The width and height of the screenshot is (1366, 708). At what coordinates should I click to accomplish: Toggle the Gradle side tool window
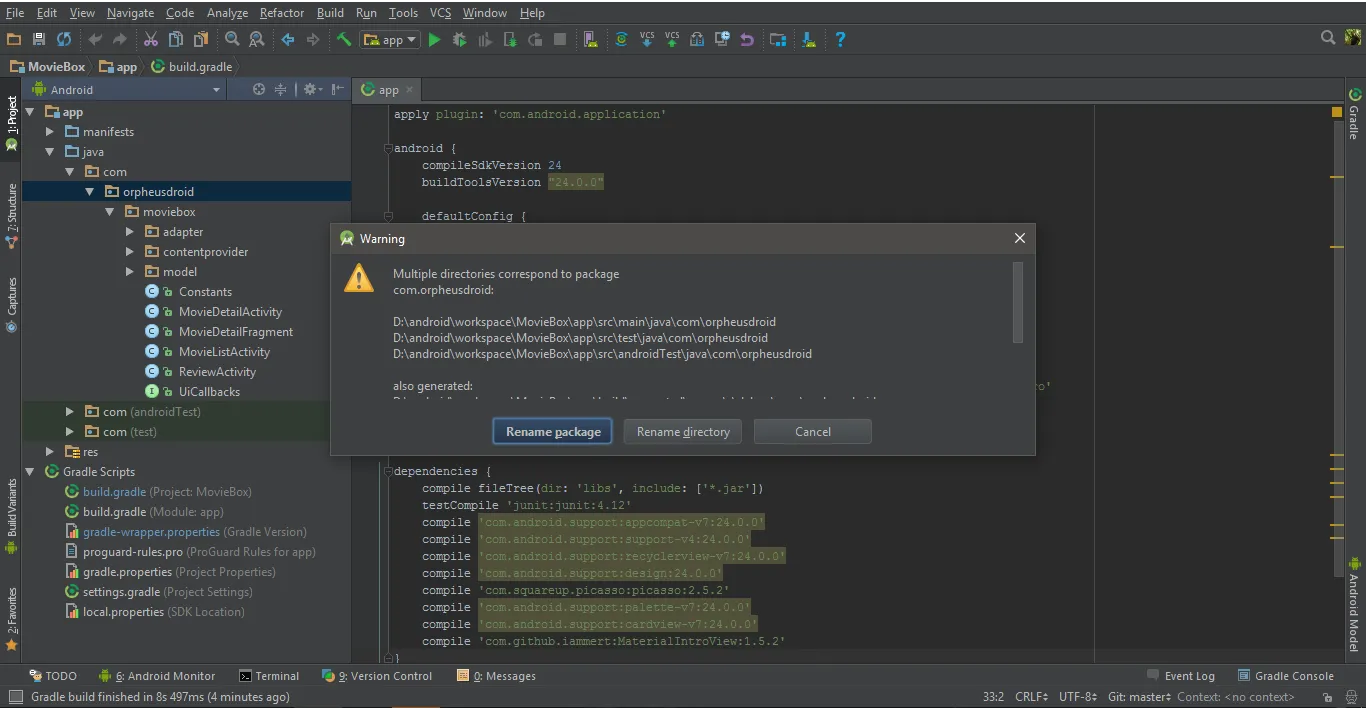1355,114
